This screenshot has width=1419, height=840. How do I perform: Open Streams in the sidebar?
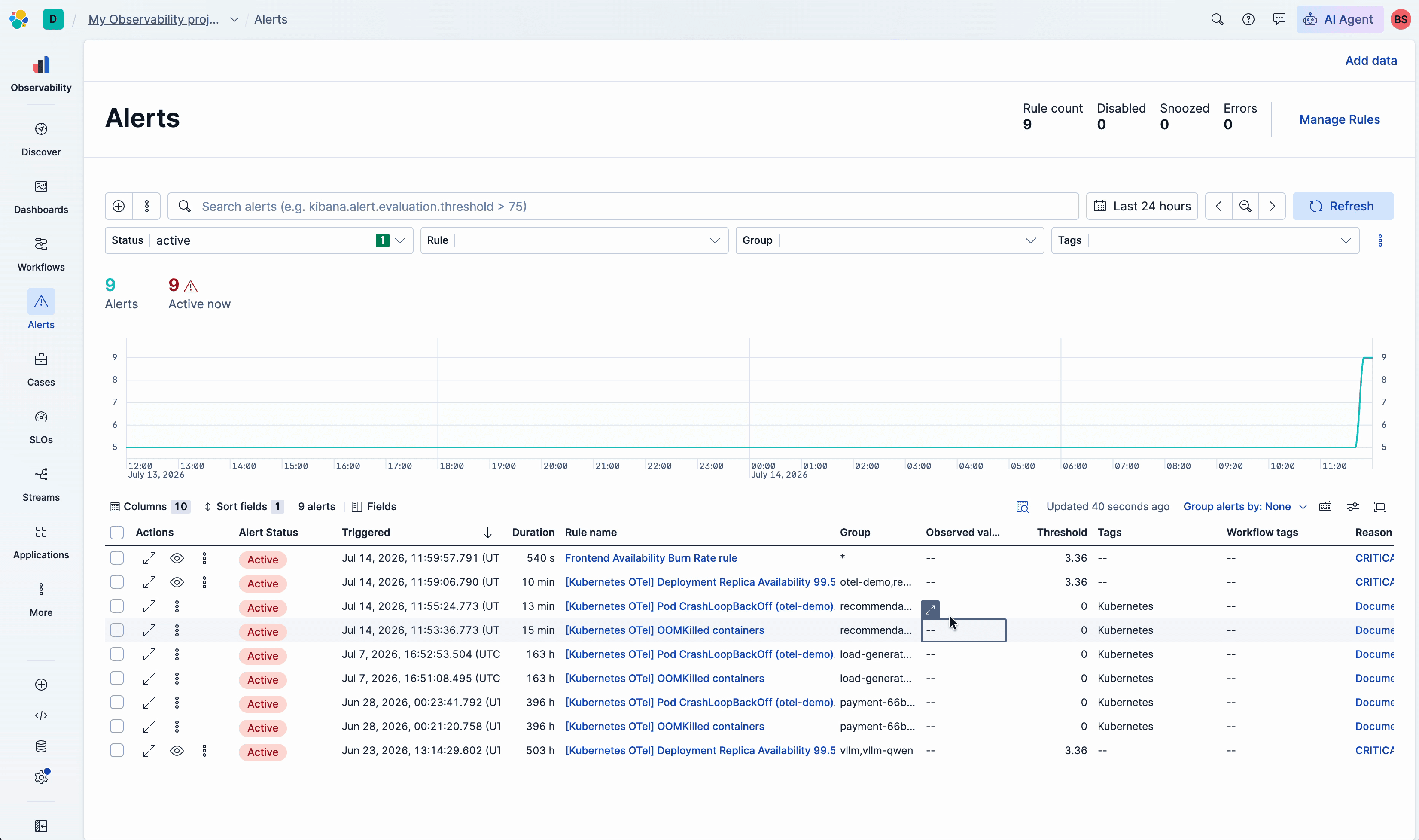pyautogui.click(x=41, y=484)
